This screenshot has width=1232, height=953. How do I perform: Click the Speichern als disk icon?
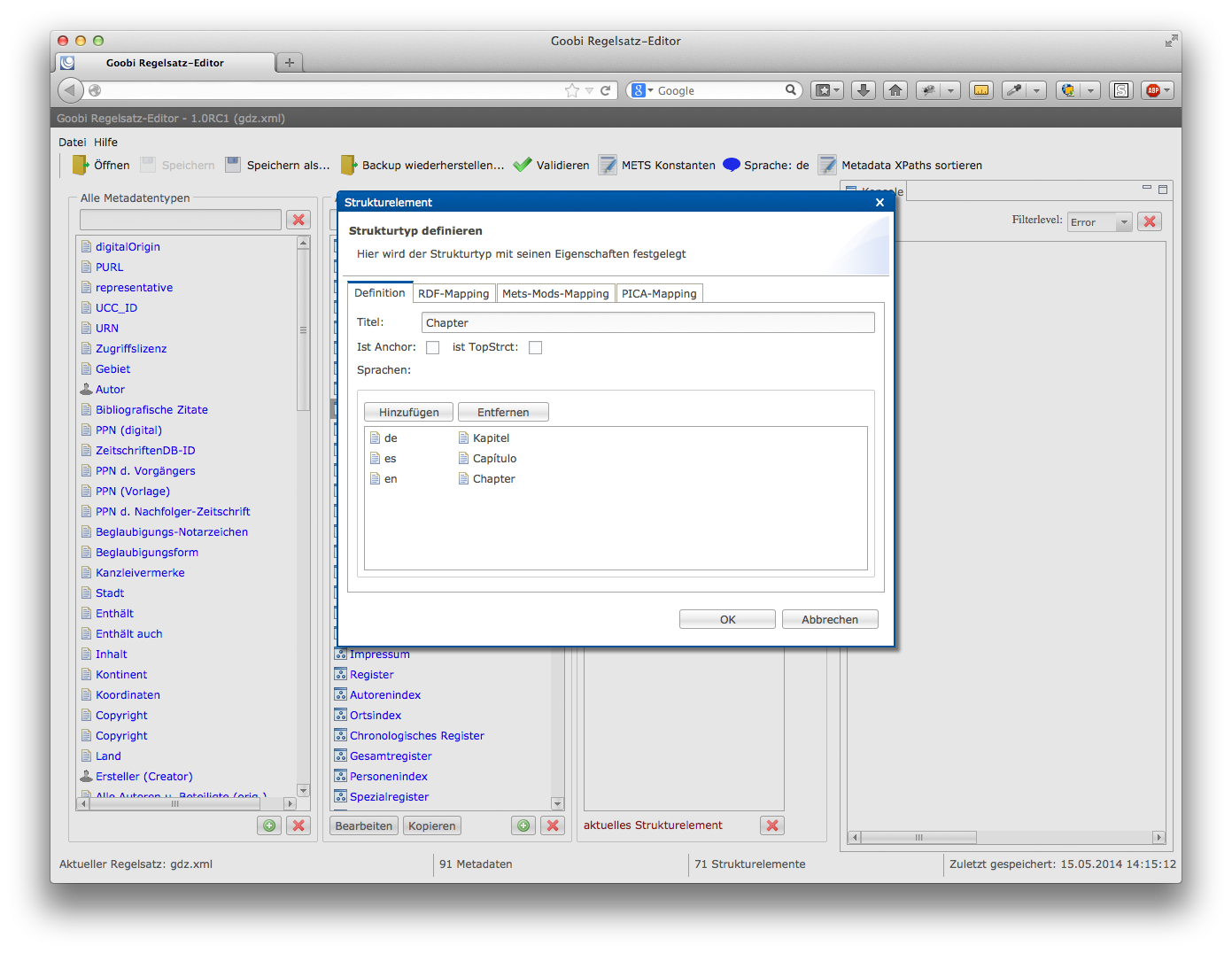click(x=233, y=164)
